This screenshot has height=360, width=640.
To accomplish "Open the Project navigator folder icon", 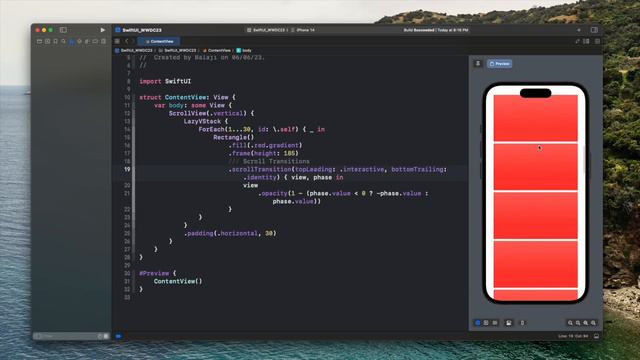I will click(40, 41).
